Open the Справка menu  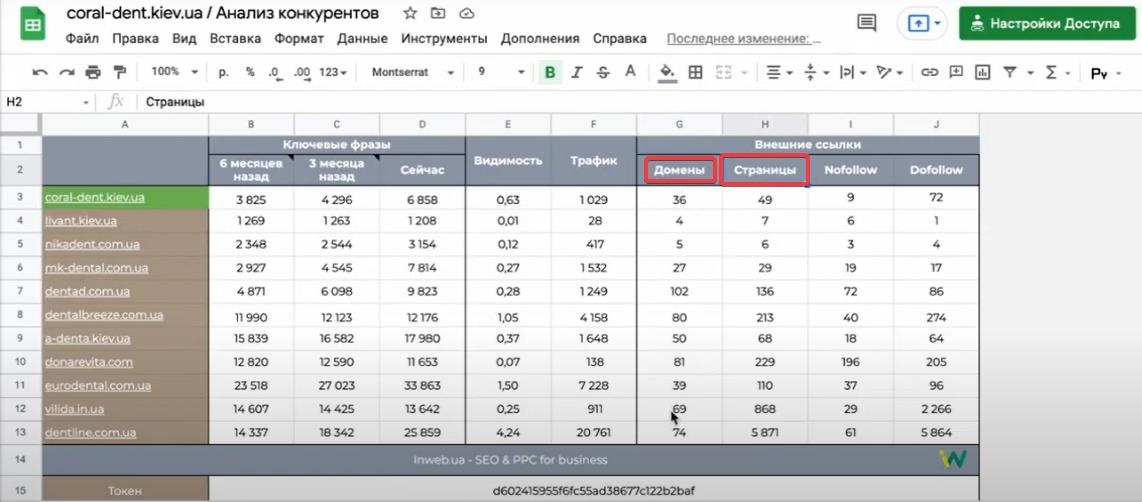coord(619,39)
